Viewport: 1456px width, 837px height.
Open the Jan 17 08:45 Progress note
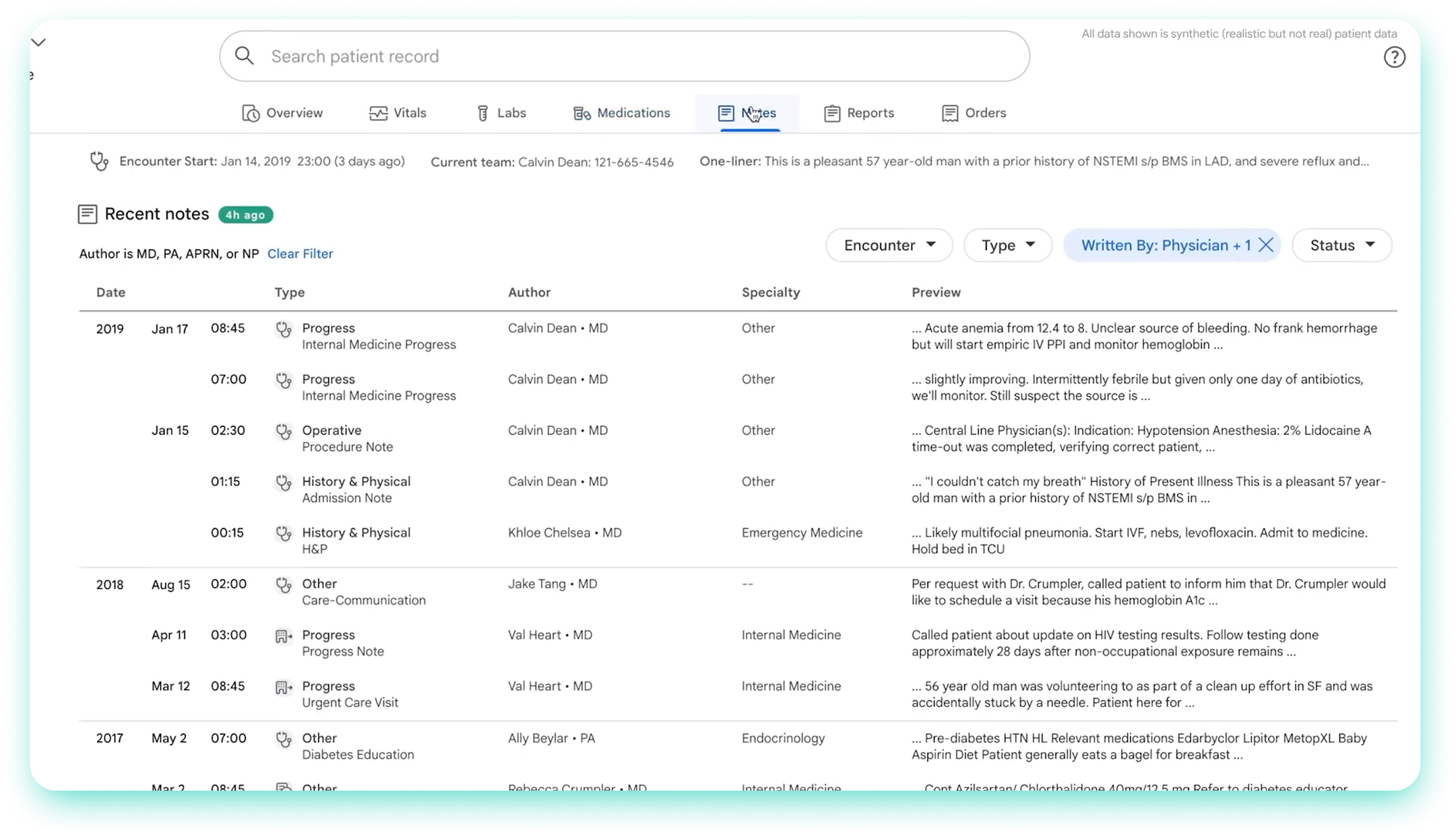[328, 329]
